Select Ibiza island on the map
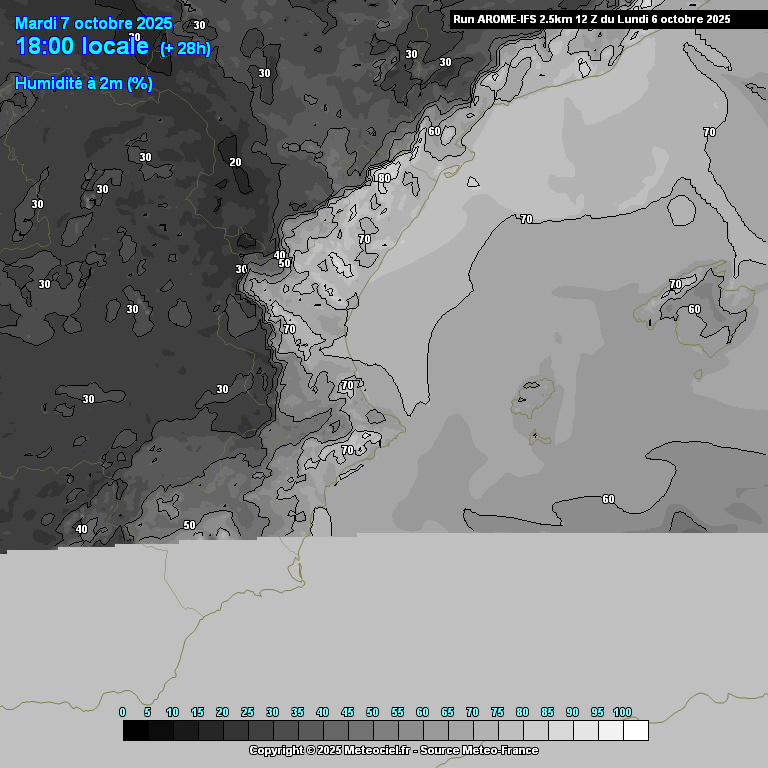The width and height of the screenshot is (768, 768). pos(529,398)
